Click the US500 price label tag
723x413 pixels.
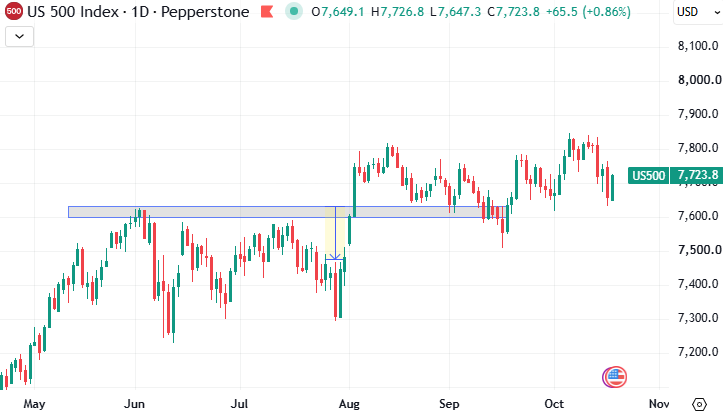[x=648, y=176]
